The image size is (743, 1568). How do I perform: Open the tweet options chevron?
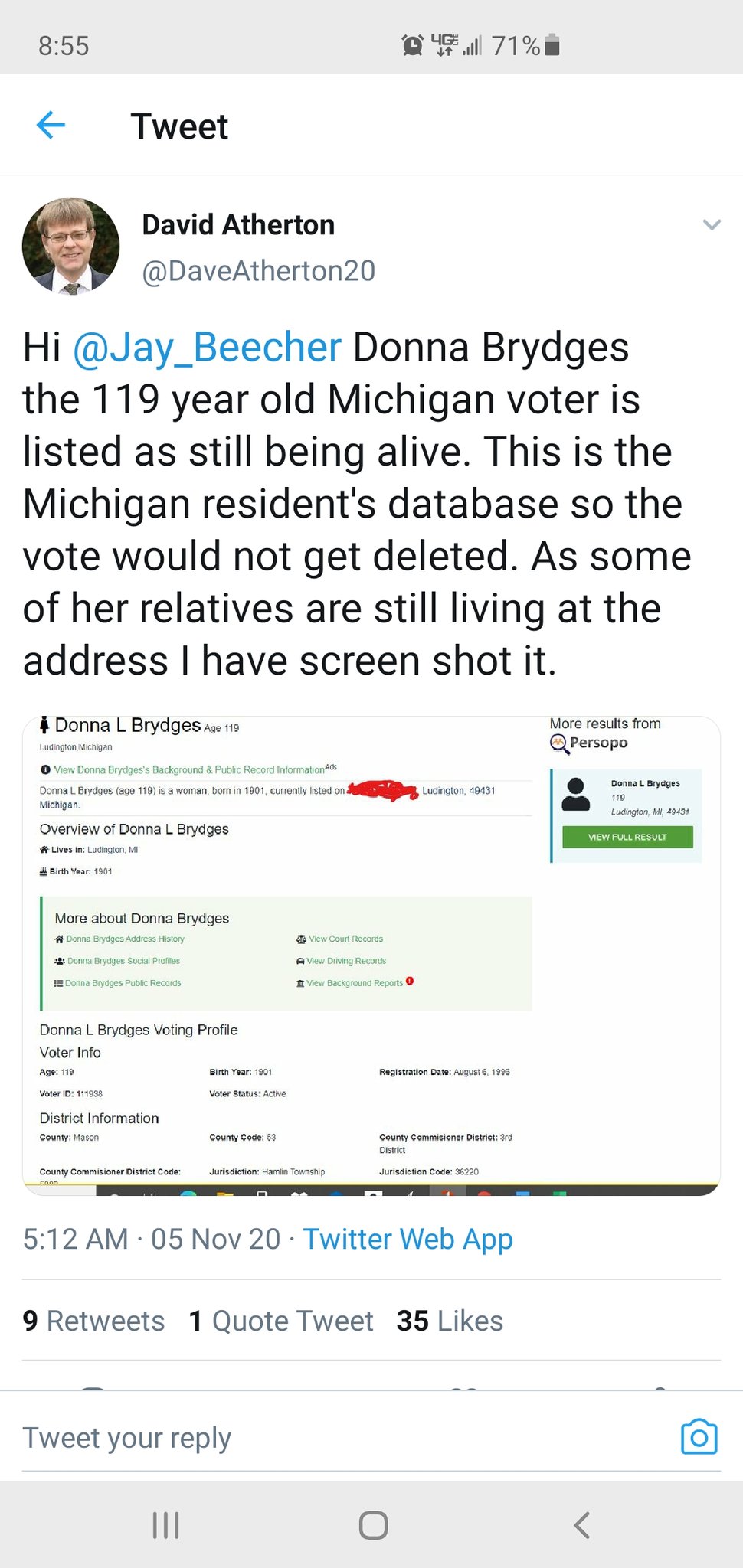coord(712,225)
